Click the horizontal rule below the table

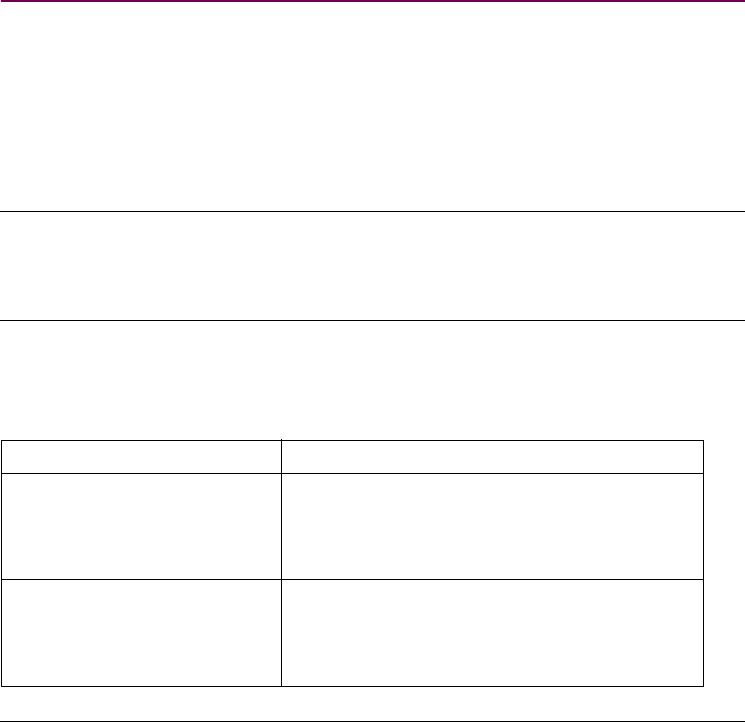[372, 720]
